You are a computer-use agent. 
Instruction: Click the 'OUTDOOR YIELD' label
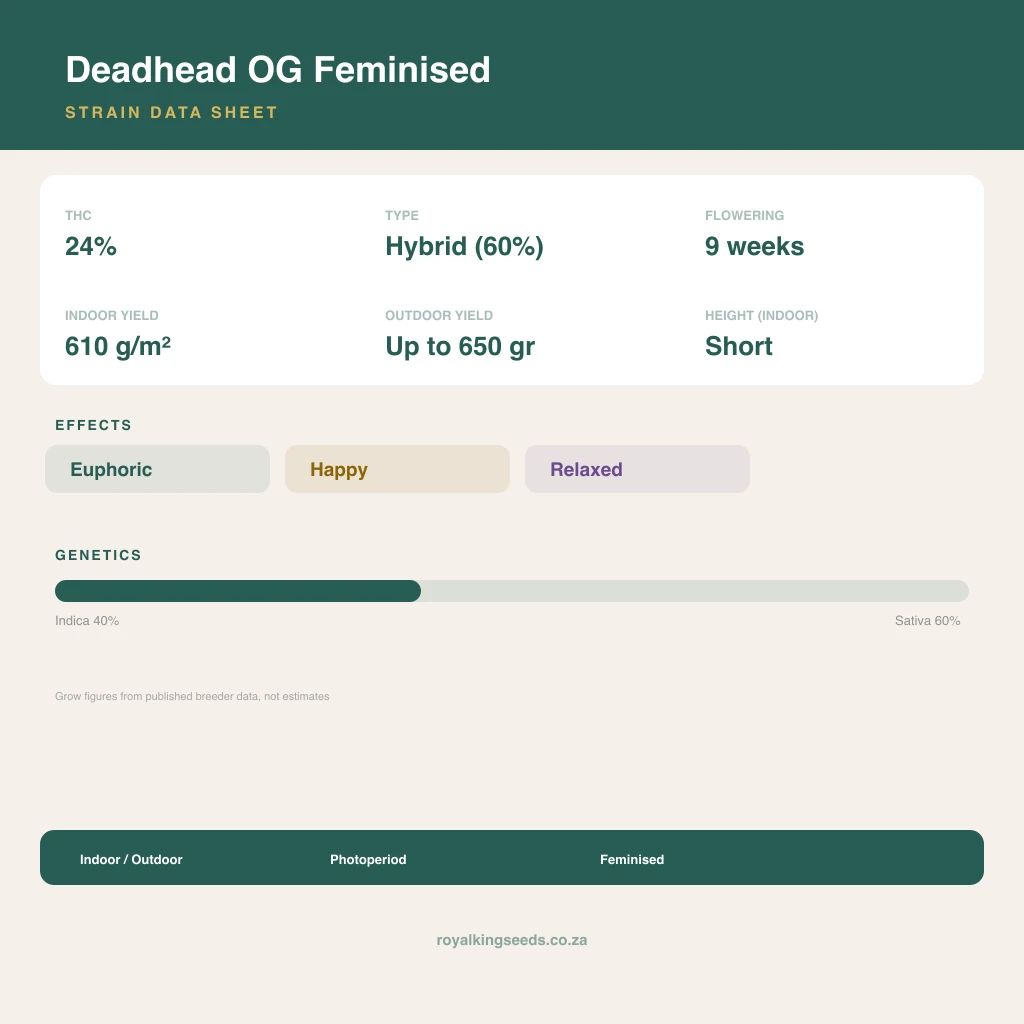439,315
